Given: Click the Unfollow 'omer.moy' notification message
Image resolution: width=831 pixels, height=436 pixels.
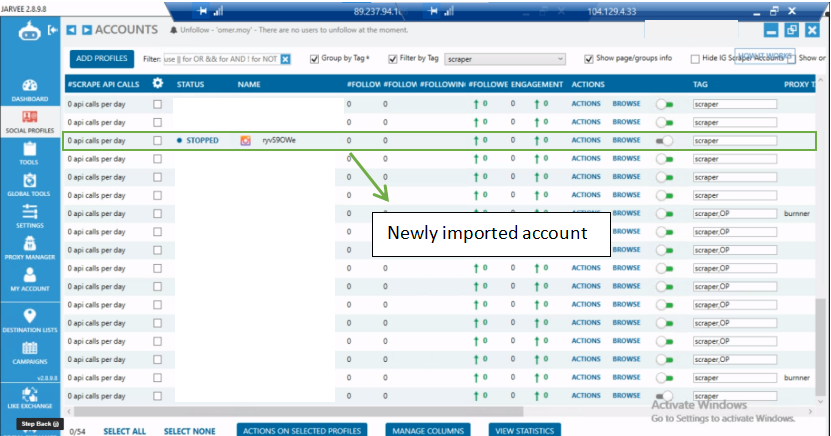Looking at the screenshot, I should point(294,30).
